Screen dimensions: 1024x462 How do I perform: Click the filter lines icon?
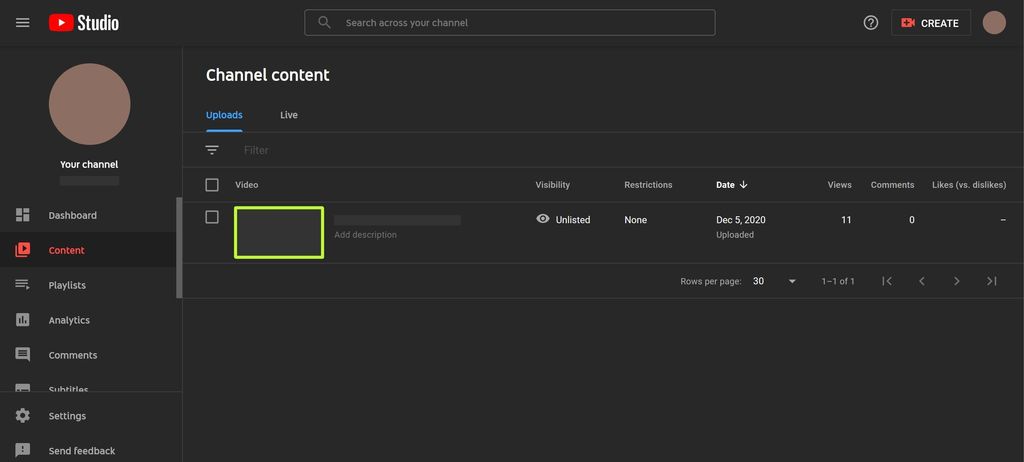(x=212, y=150)
